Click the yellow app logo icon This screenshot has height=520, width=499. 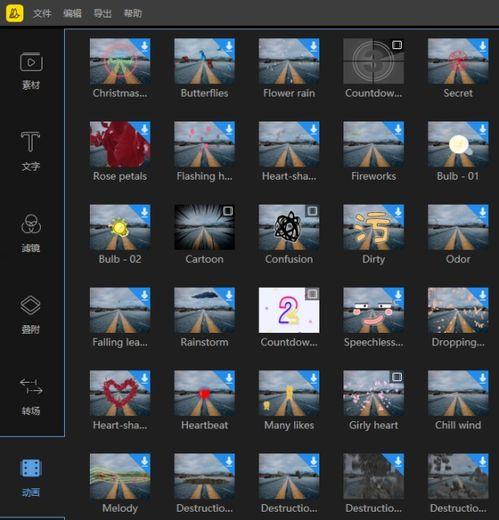[15, 13]
